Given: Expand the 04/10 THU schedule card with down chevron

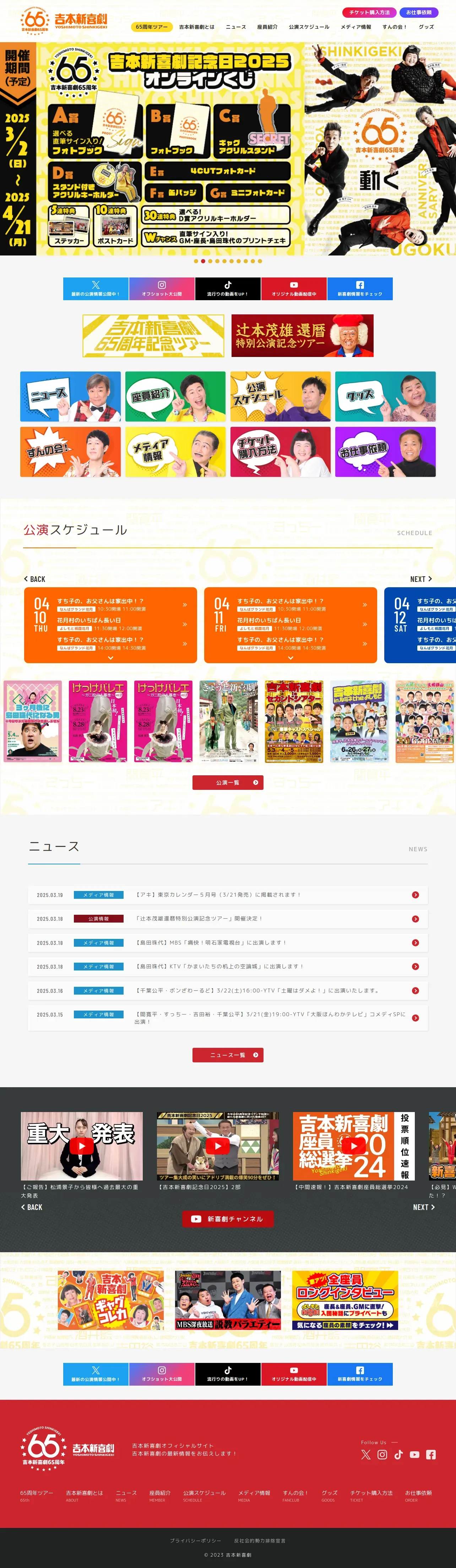Looking at the screenshot, I should tap(110, 658).
